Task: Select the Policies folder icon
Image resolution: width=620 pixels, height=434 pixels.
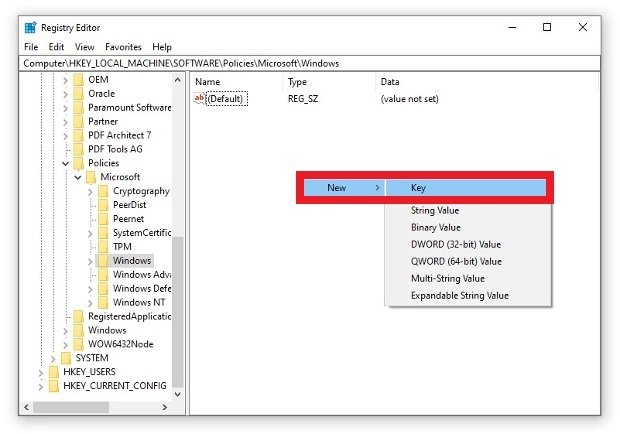Action: pos(79,163)
